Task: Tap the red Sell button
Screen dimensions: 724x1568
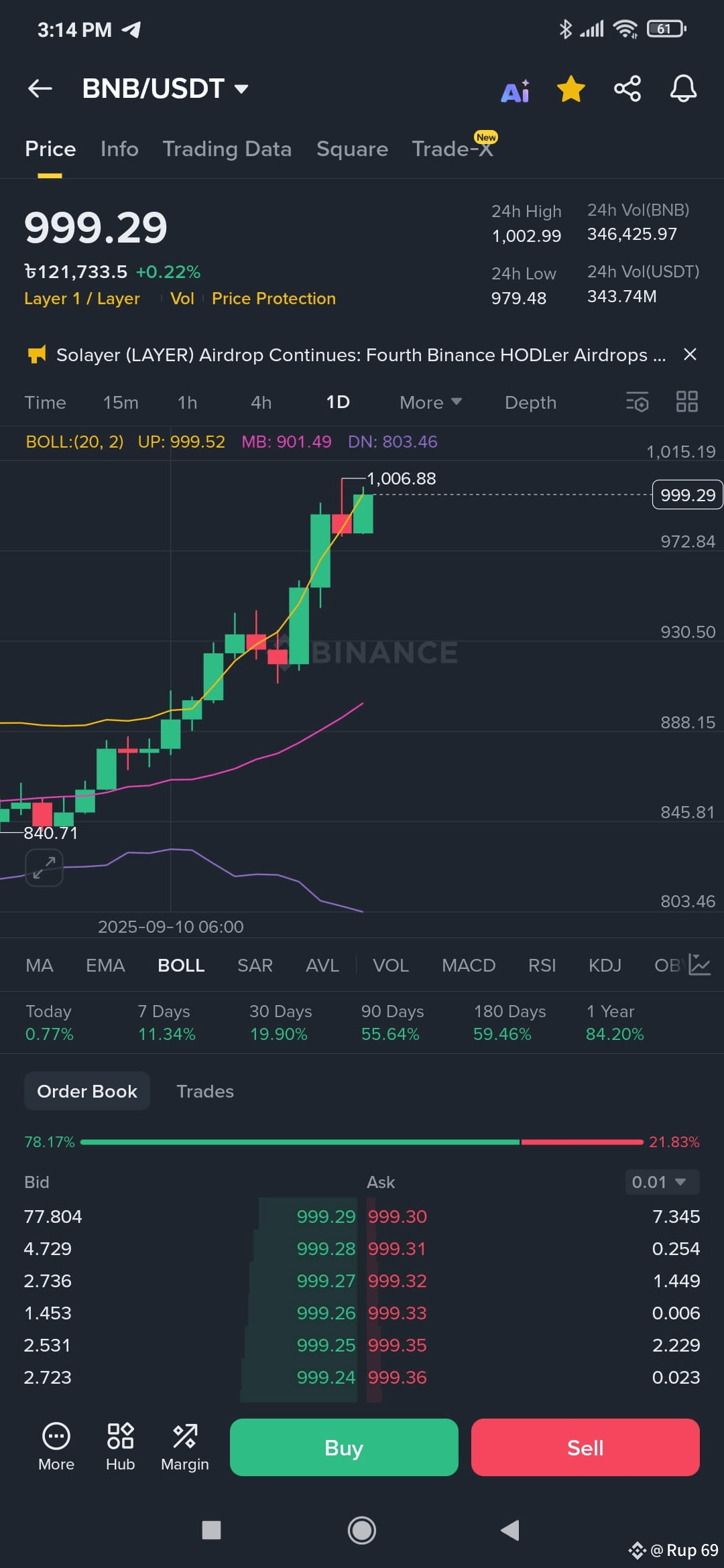Action: tap(585, 1447)
